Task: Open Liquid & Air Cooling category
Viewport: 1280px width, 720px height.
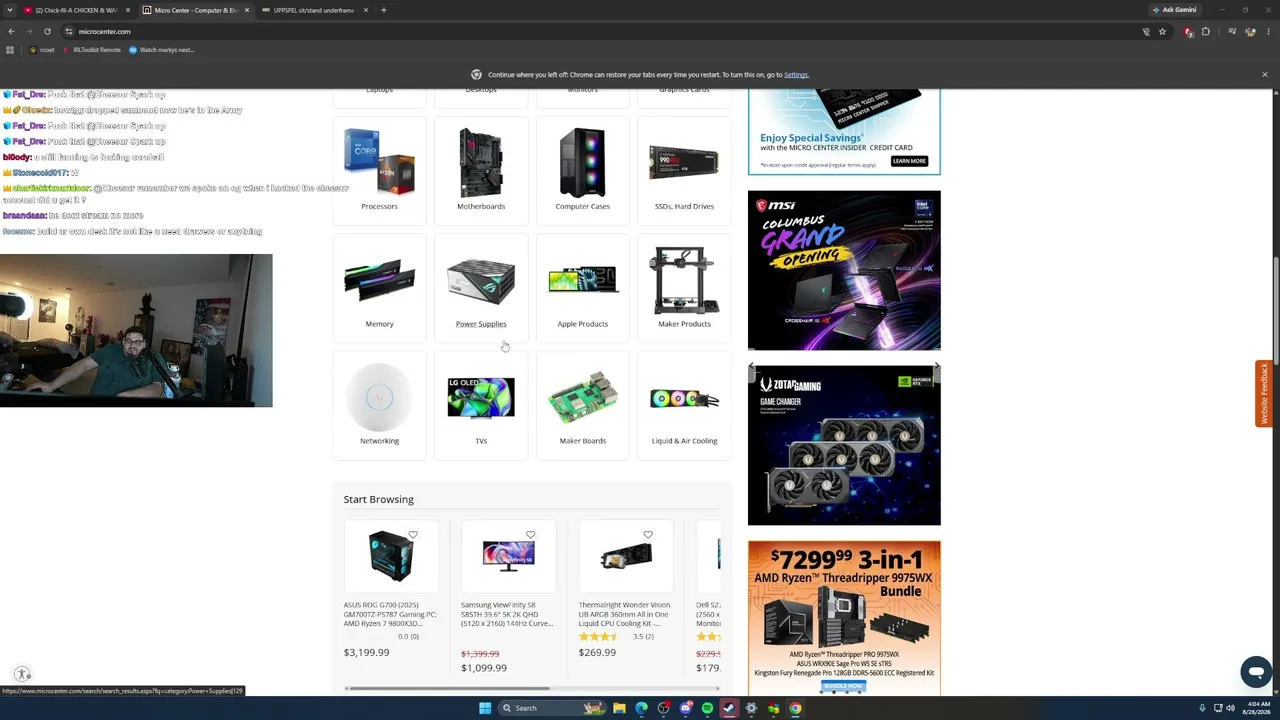Action: tap(684, 405)
